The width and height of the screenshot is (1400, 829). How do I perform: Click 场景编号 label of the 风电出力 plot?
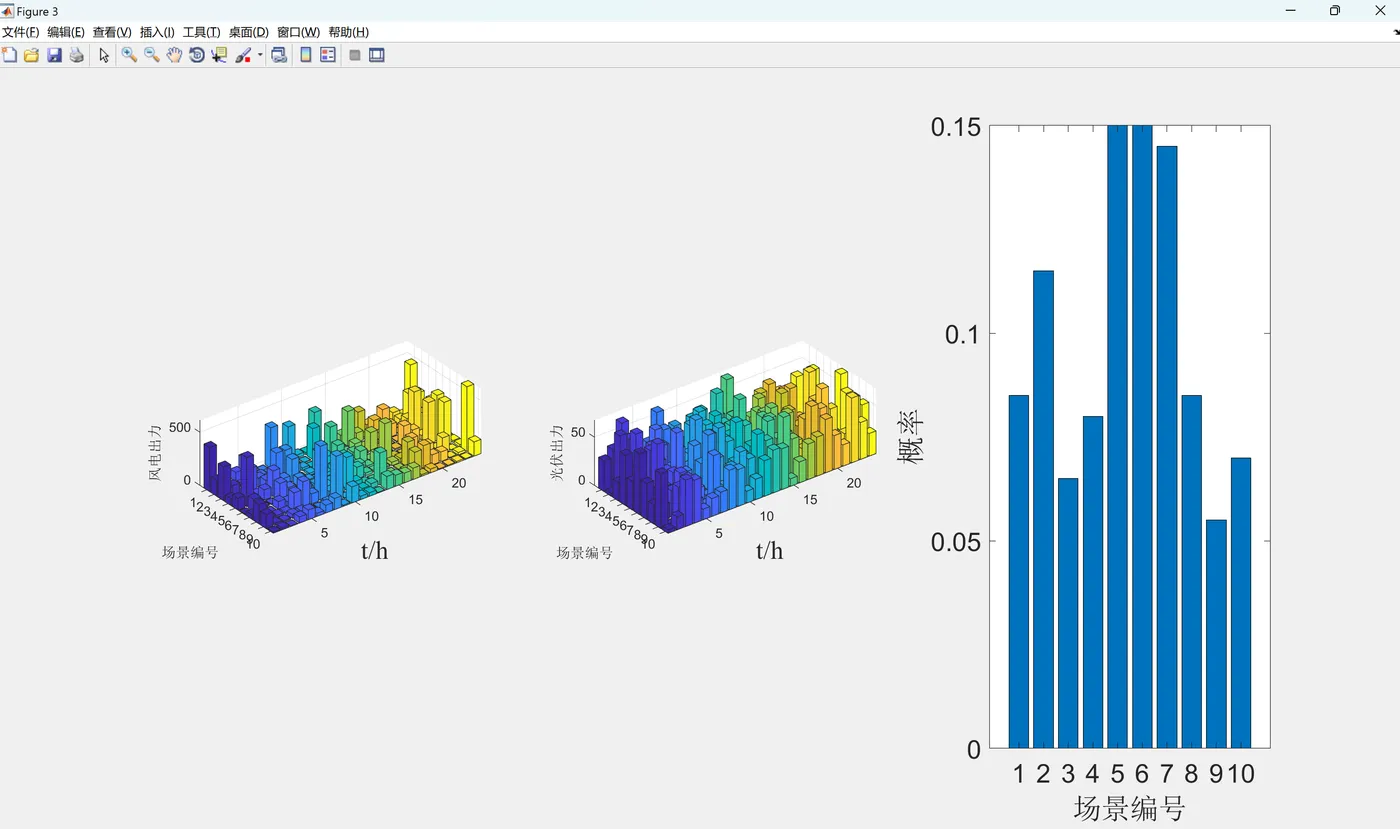pyautogui.click(x=190, y=552)
